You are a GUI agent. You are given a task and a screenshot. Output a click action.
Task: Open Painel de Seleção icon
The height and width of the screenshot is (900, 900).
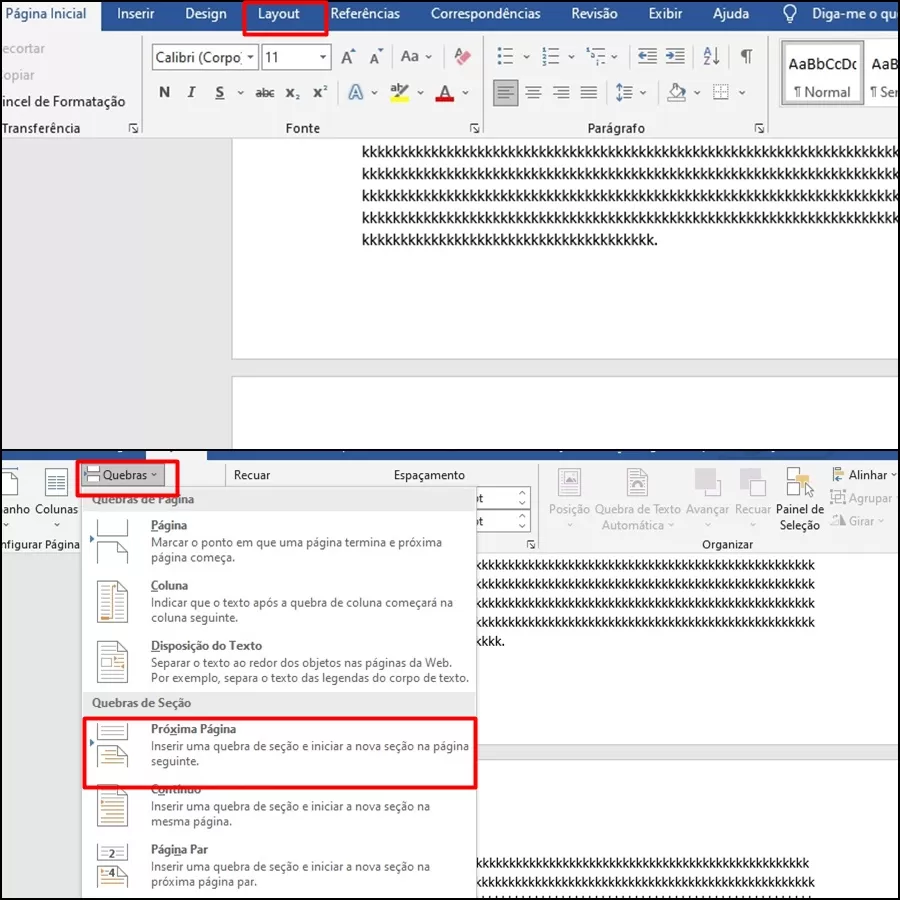click(800, 499)
